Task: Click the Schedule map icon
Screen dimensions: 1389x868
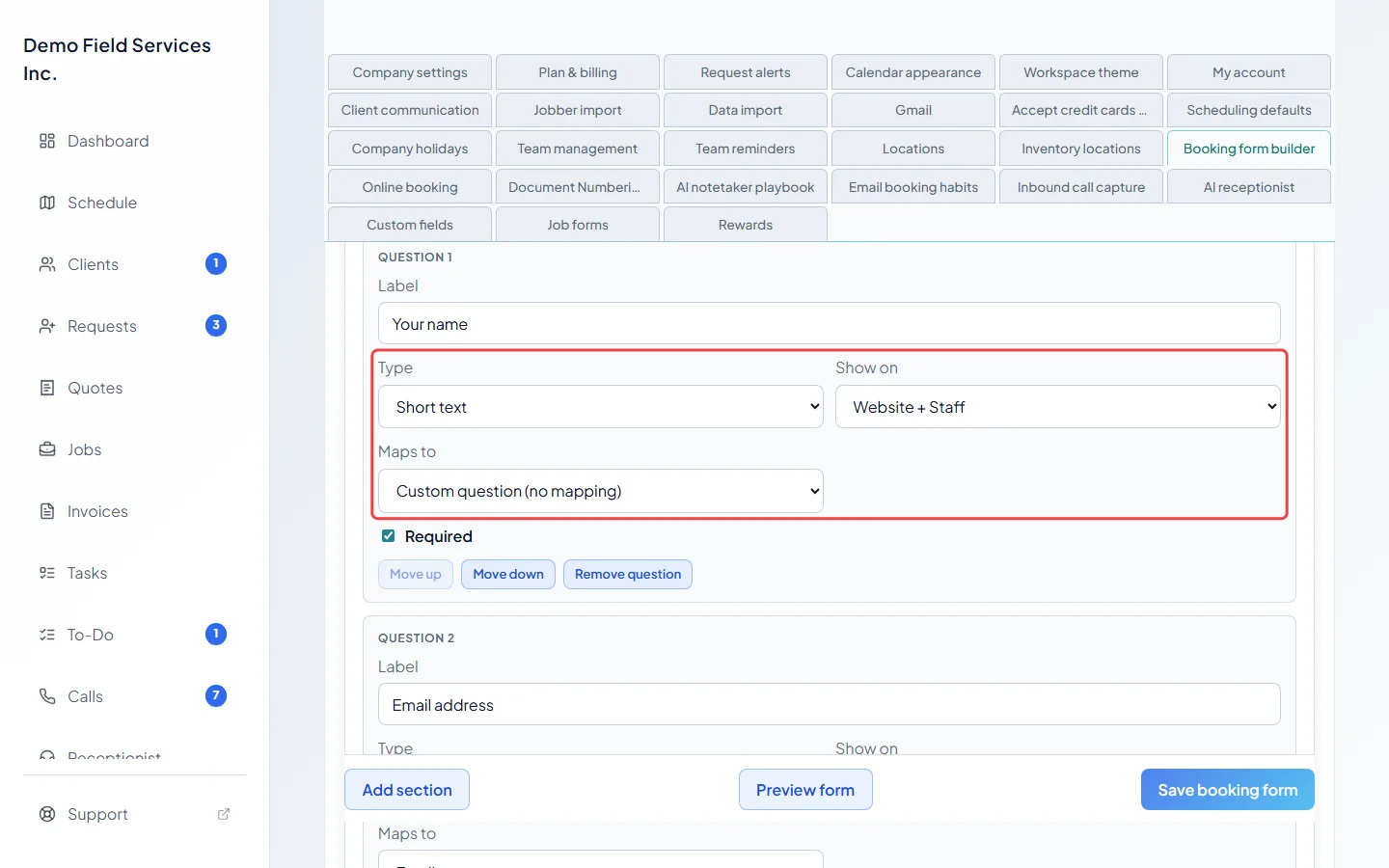Action: tap(47, 203)
